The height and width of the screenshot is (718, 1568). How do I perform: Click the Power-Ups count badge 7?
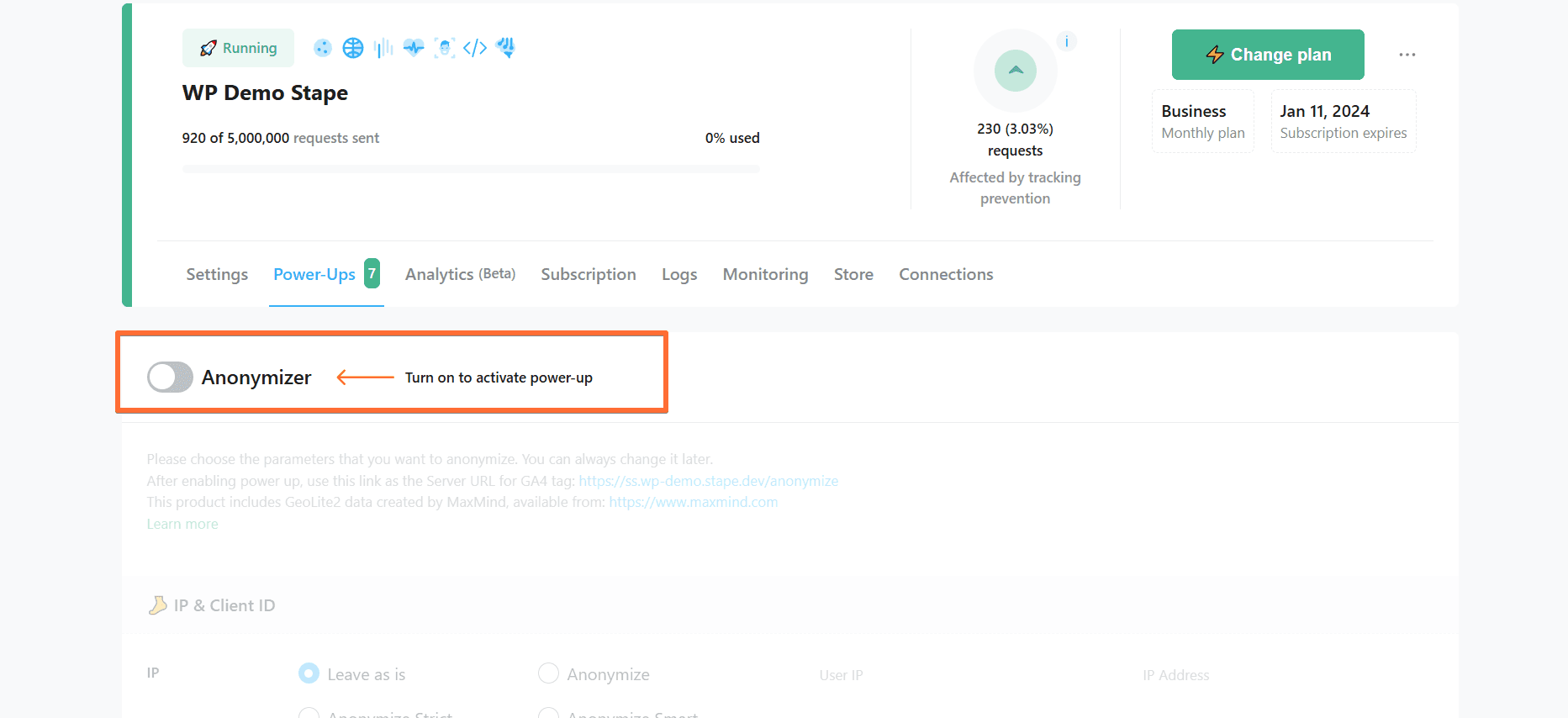(x=372, y=273)
